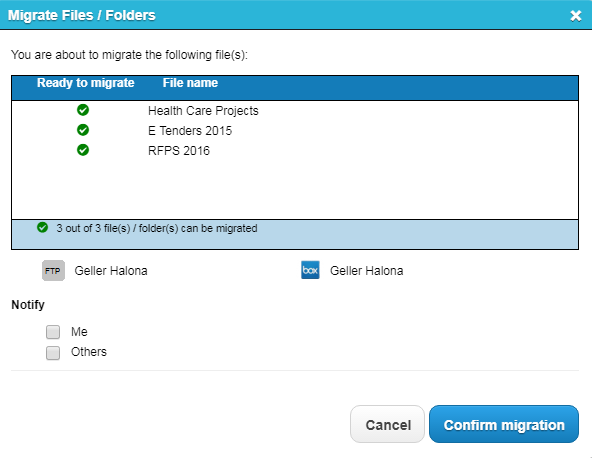Click the Me label under Notify
The width and height of the screenshot is (592, 458).
pos(79,332)
